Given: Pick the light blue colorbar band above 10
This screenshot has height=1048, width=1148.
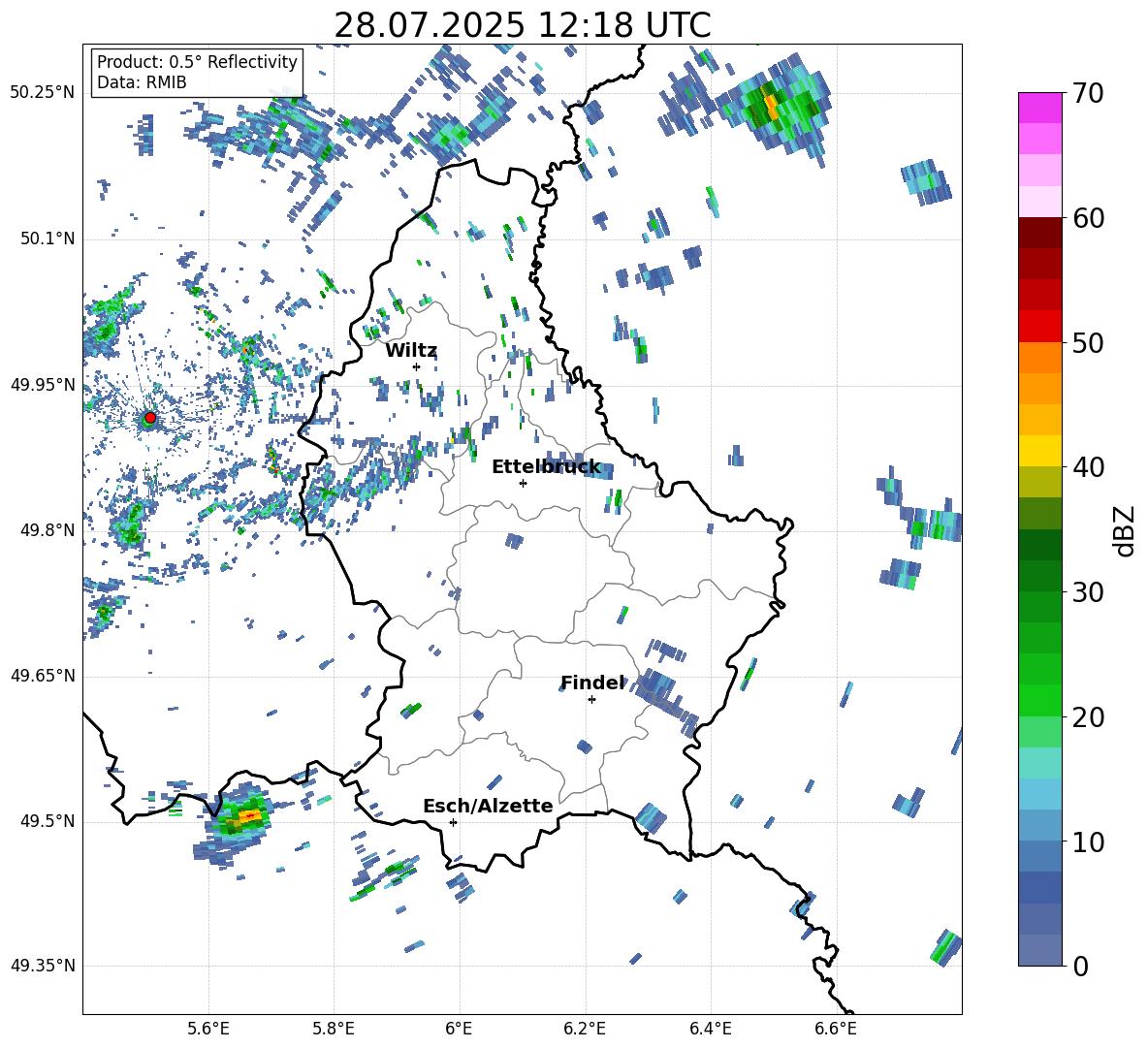Looking at the screenshot, I should tap(1040, 794).
